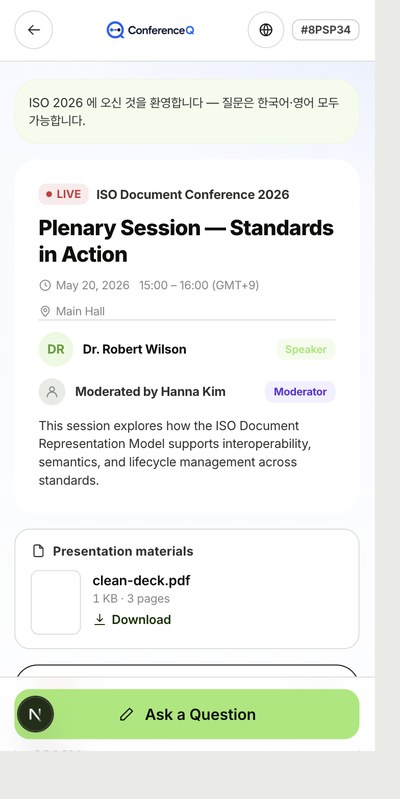
Task: Open the clean-deck.pdf file name
Action: (141, 580)
